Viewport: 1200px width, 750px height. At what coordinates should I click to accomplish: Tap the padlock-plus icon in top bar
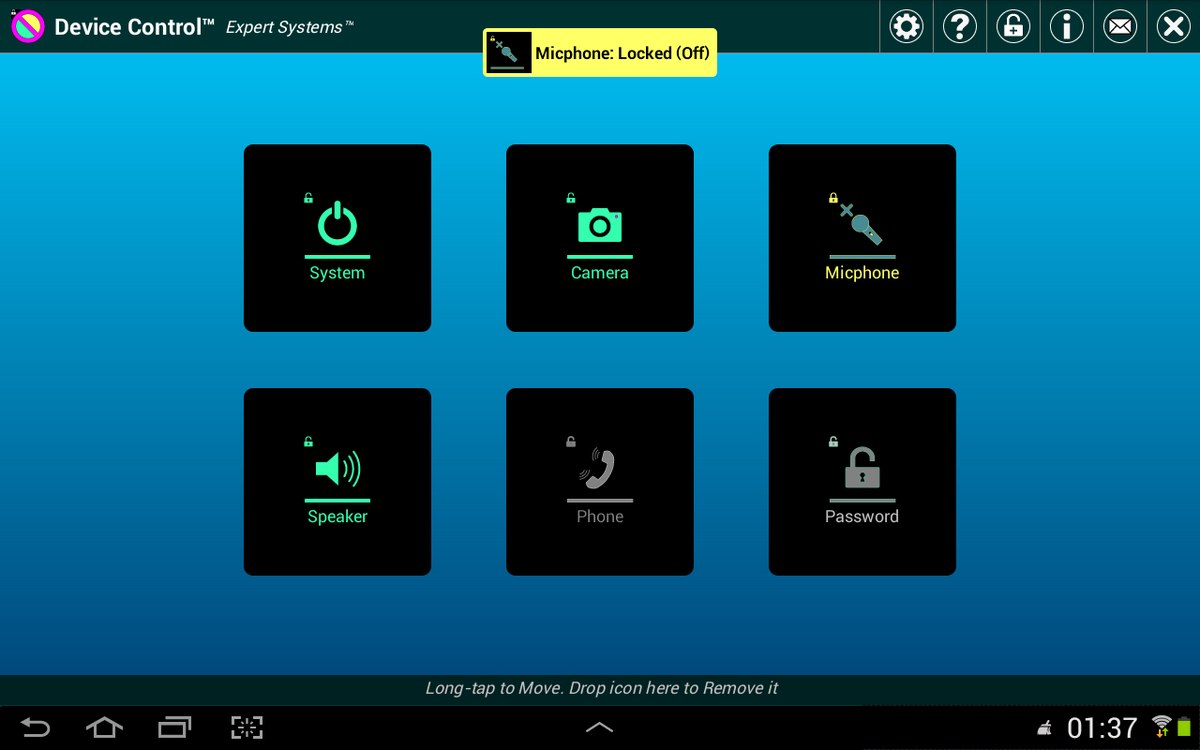point(1013,26)
